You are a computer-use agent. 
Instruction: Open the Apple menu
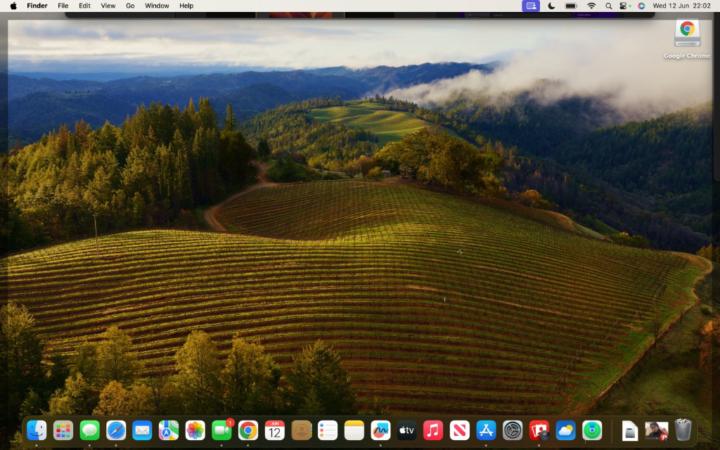[x=13, y=6]
